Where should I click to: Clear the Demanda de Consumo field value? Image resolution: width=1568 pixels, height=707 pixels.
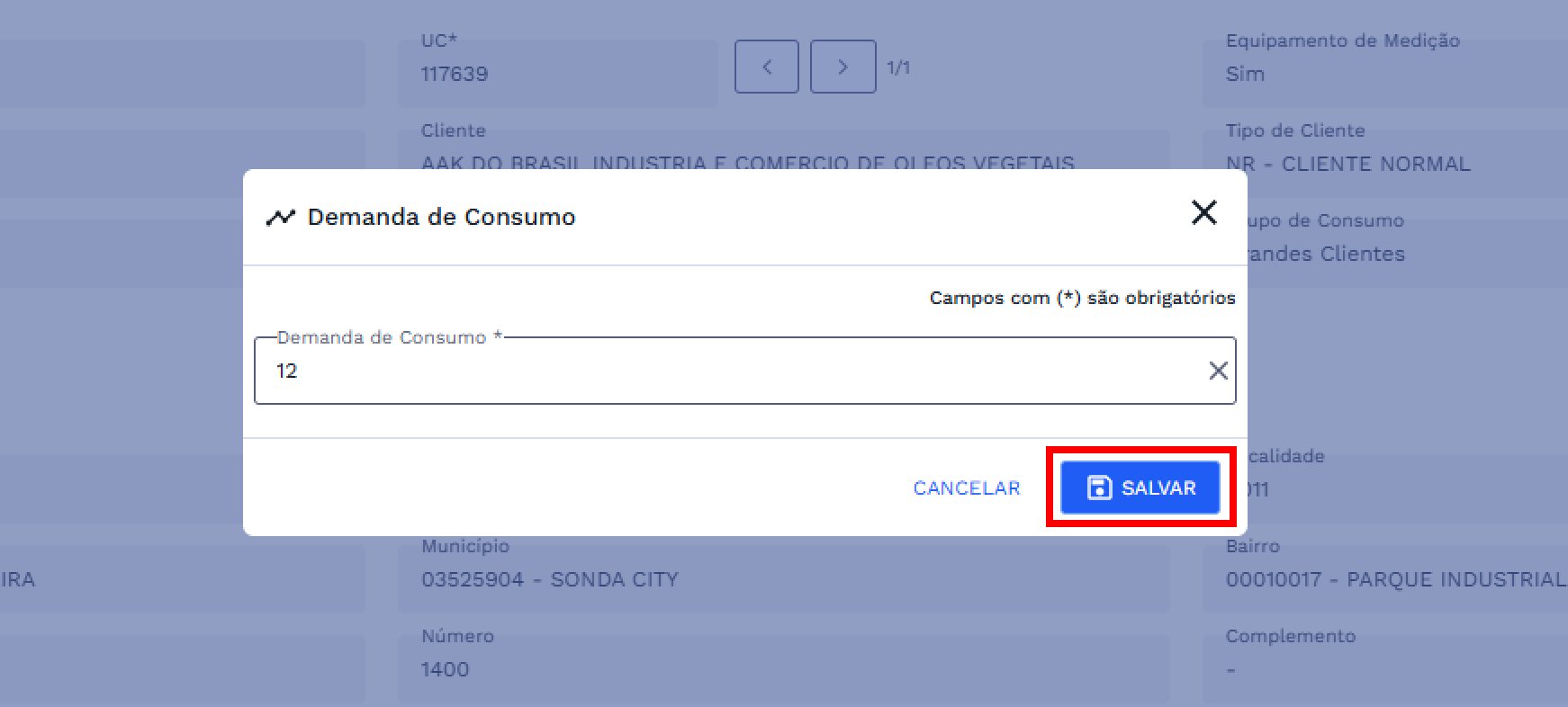[1218, 371]
